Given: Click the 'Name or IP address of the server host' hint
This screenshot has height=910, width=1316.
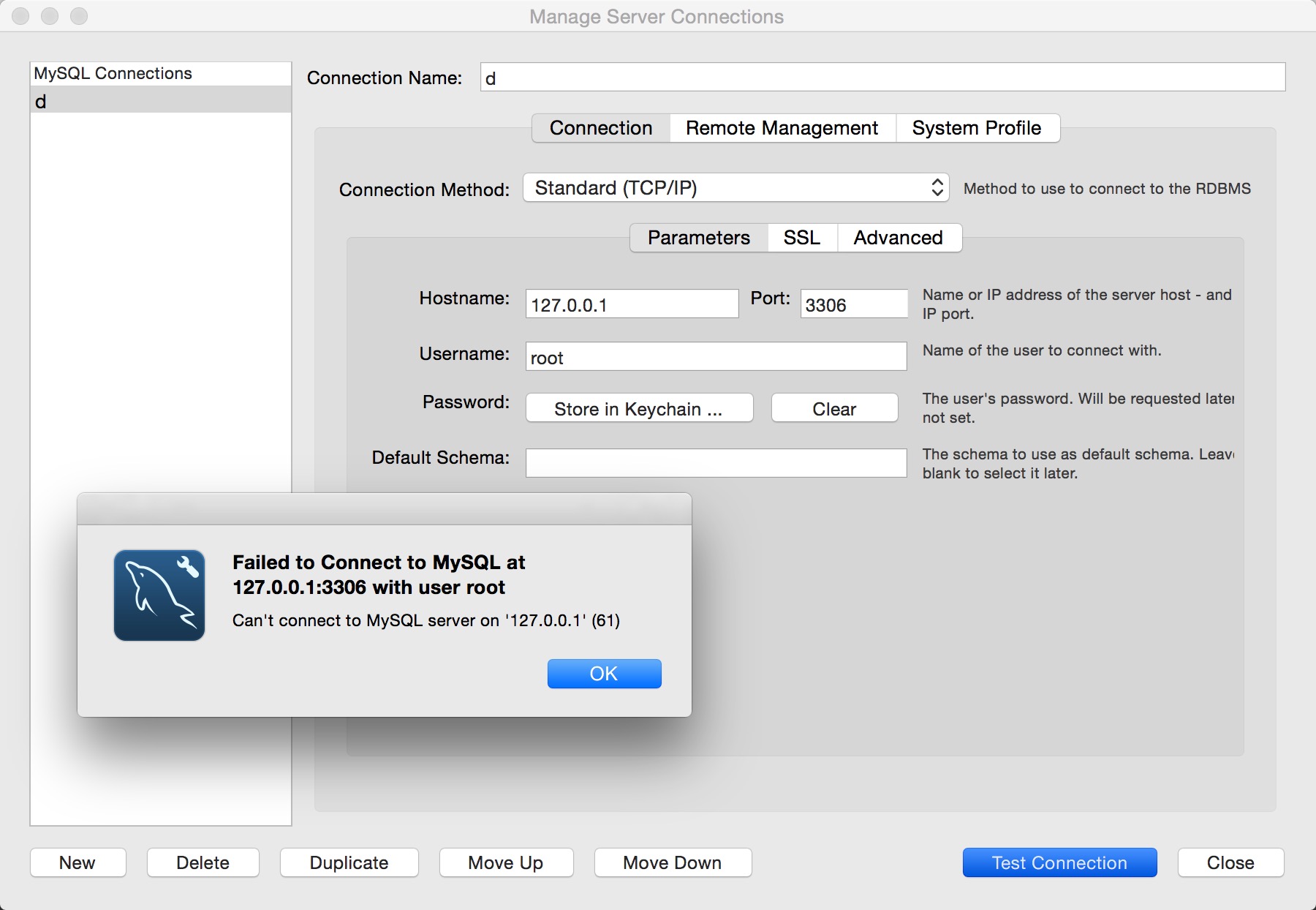Looking at the screenshot, I should pyautogui.click(x=1078, y=304).
